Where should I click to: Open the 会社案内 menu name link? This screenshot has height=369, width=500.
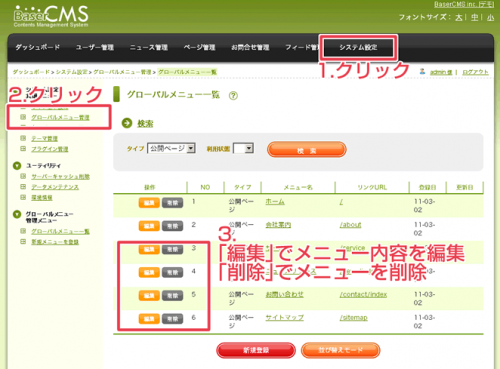point(278,225)
